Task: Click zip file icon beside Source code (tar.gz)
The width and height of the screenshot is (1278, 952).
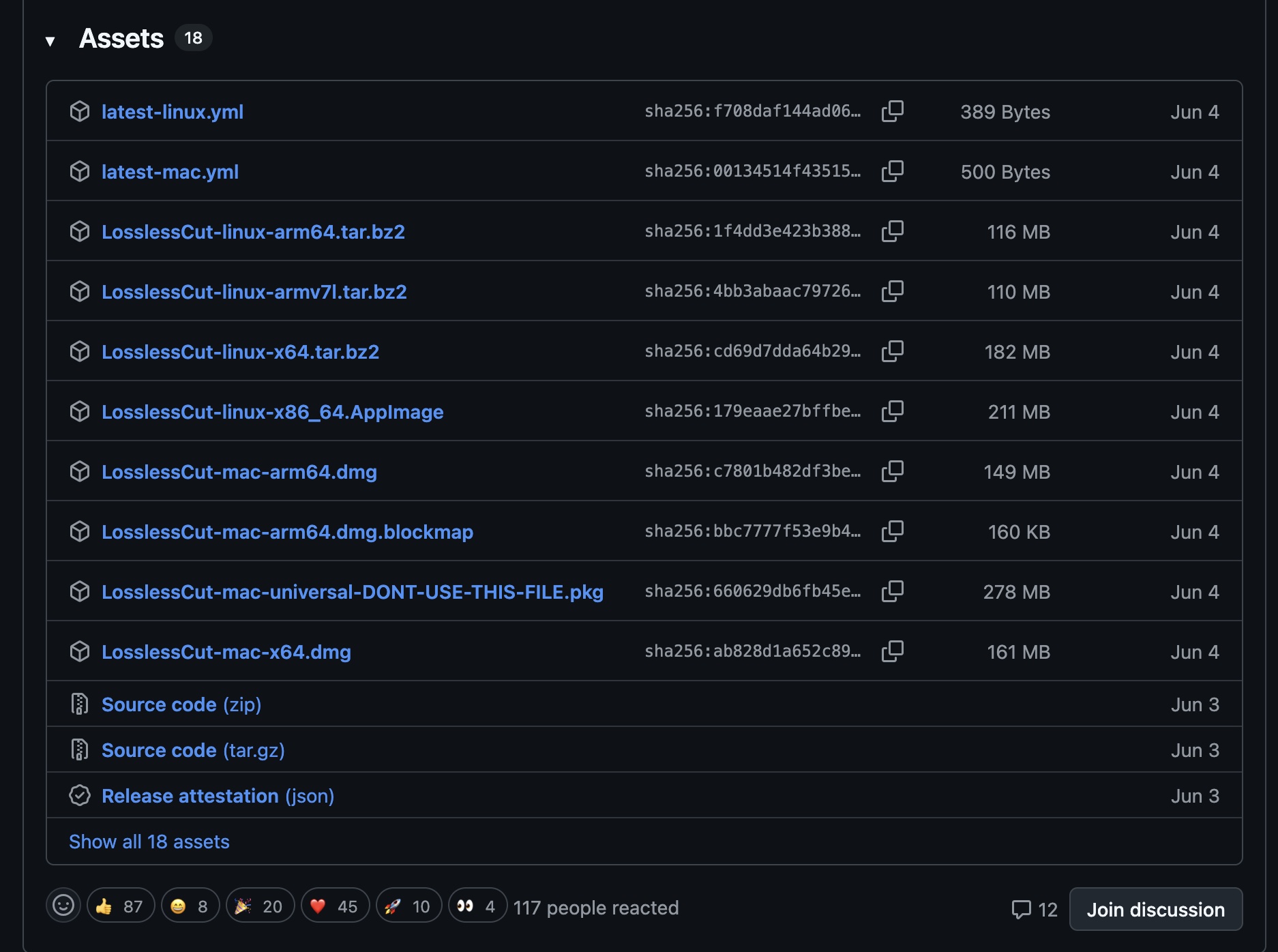Action: coord(80,749)
